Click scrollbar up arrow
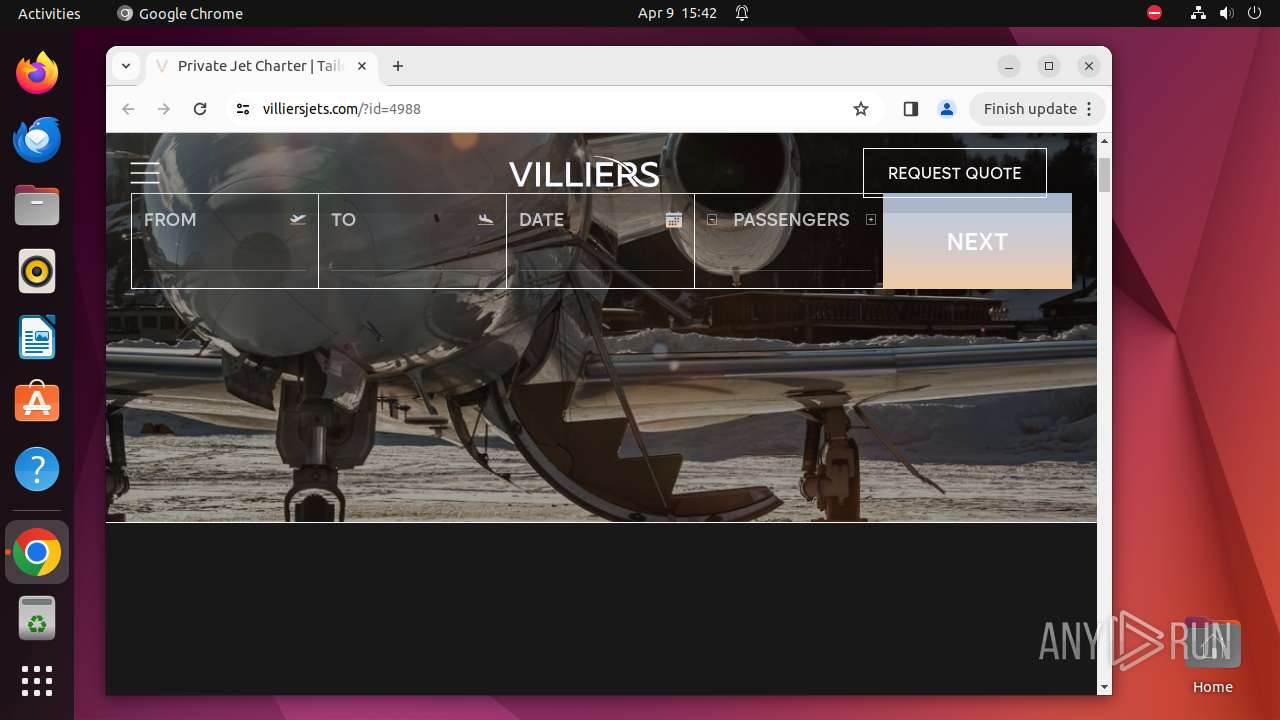The image size is (1280, 720). 1104,140
